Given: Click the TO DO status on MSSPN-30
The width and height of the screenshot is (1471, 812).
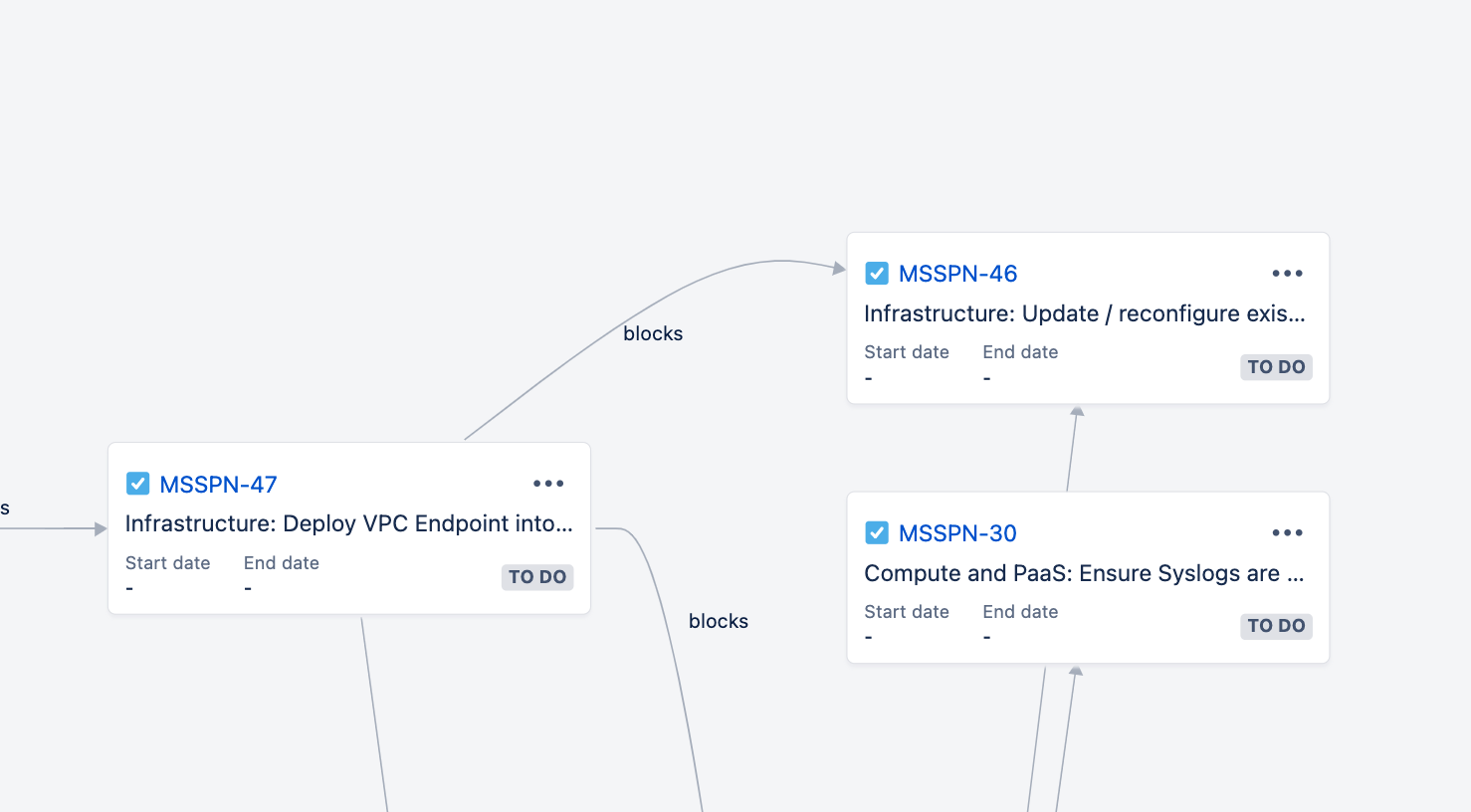Looking at the screenshot, I should (x=1276, y=626).
